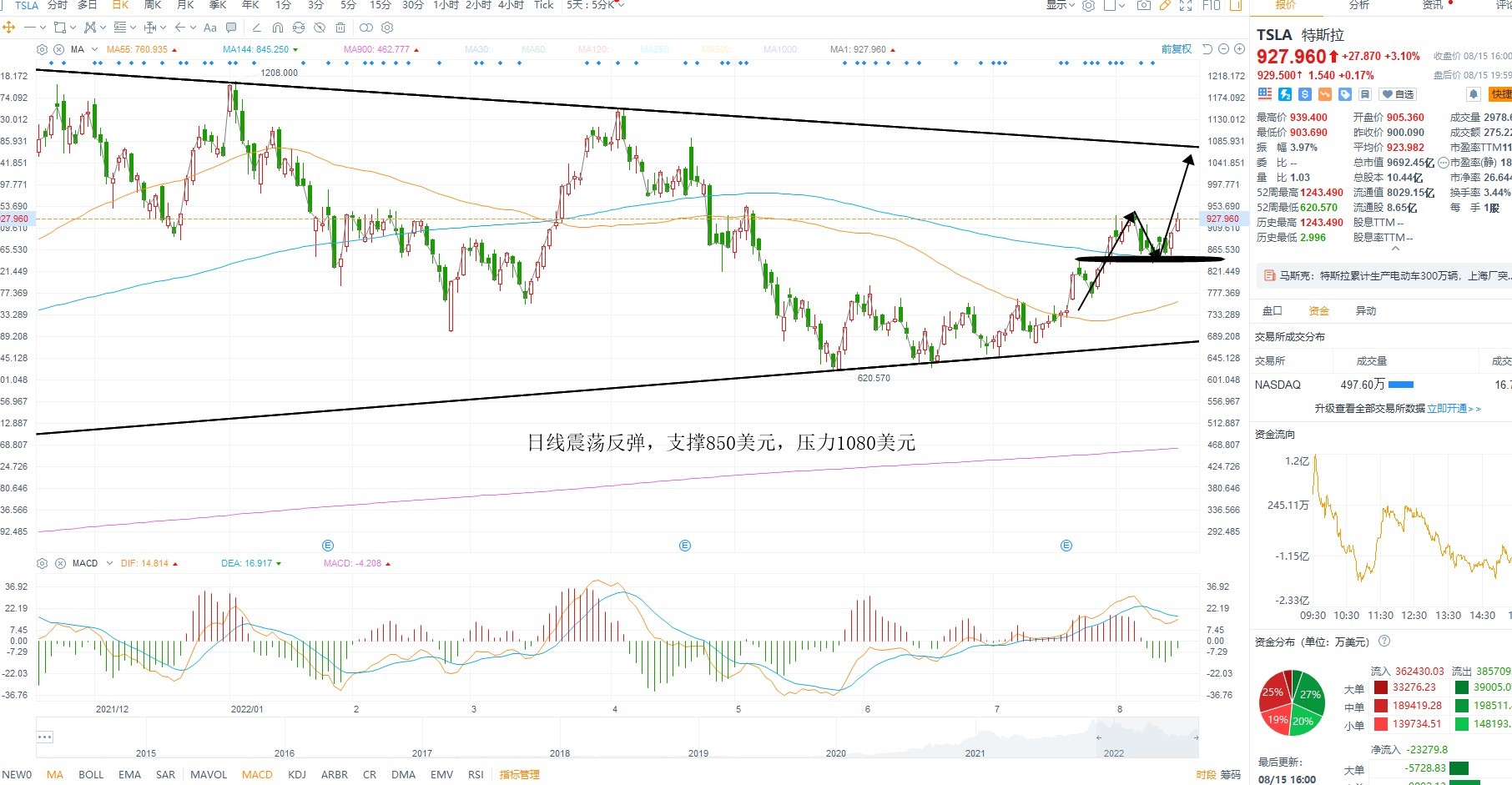This screenshot has height=785, width=1512.
Task: Enter fullscreen chart mode
Action: click(1186, 5)
